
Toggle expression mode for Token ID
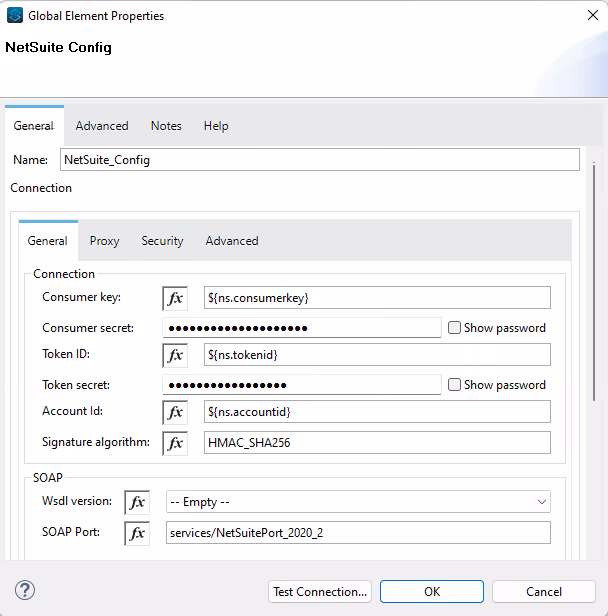pos(175,355)
